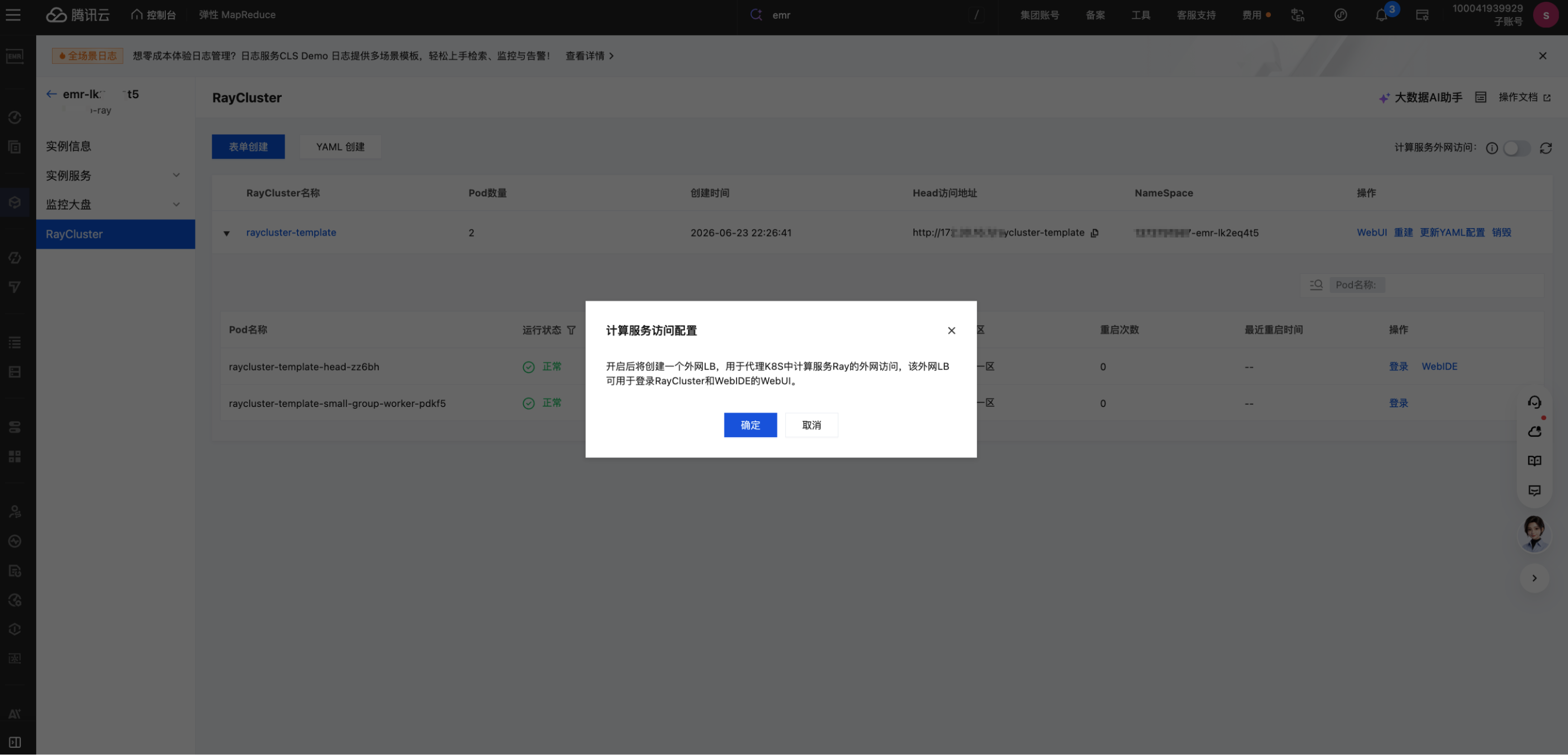Open 查看详情 banner link

(x=589, y=55)
